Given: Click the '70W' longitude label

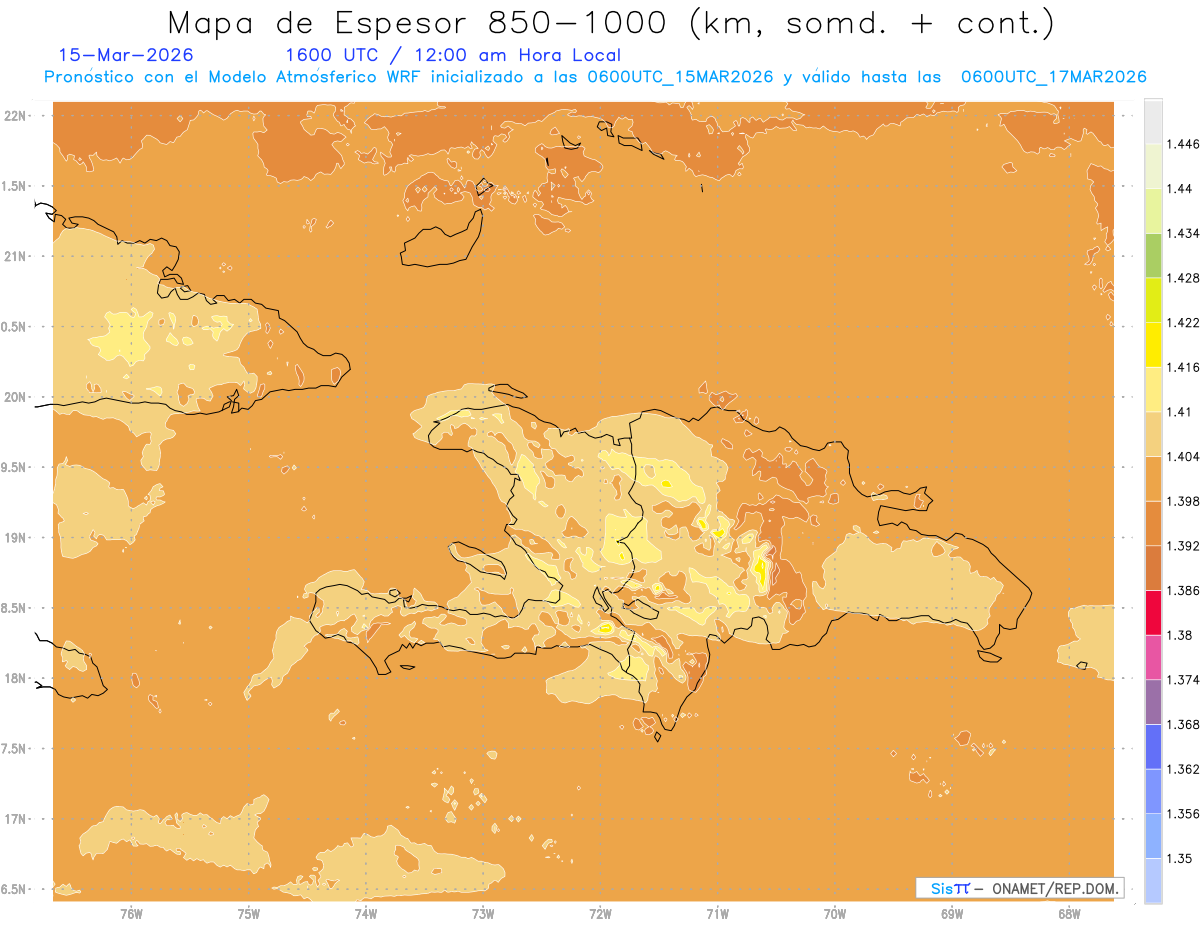Looking at the screenshot, I should [x=834, y=914].
